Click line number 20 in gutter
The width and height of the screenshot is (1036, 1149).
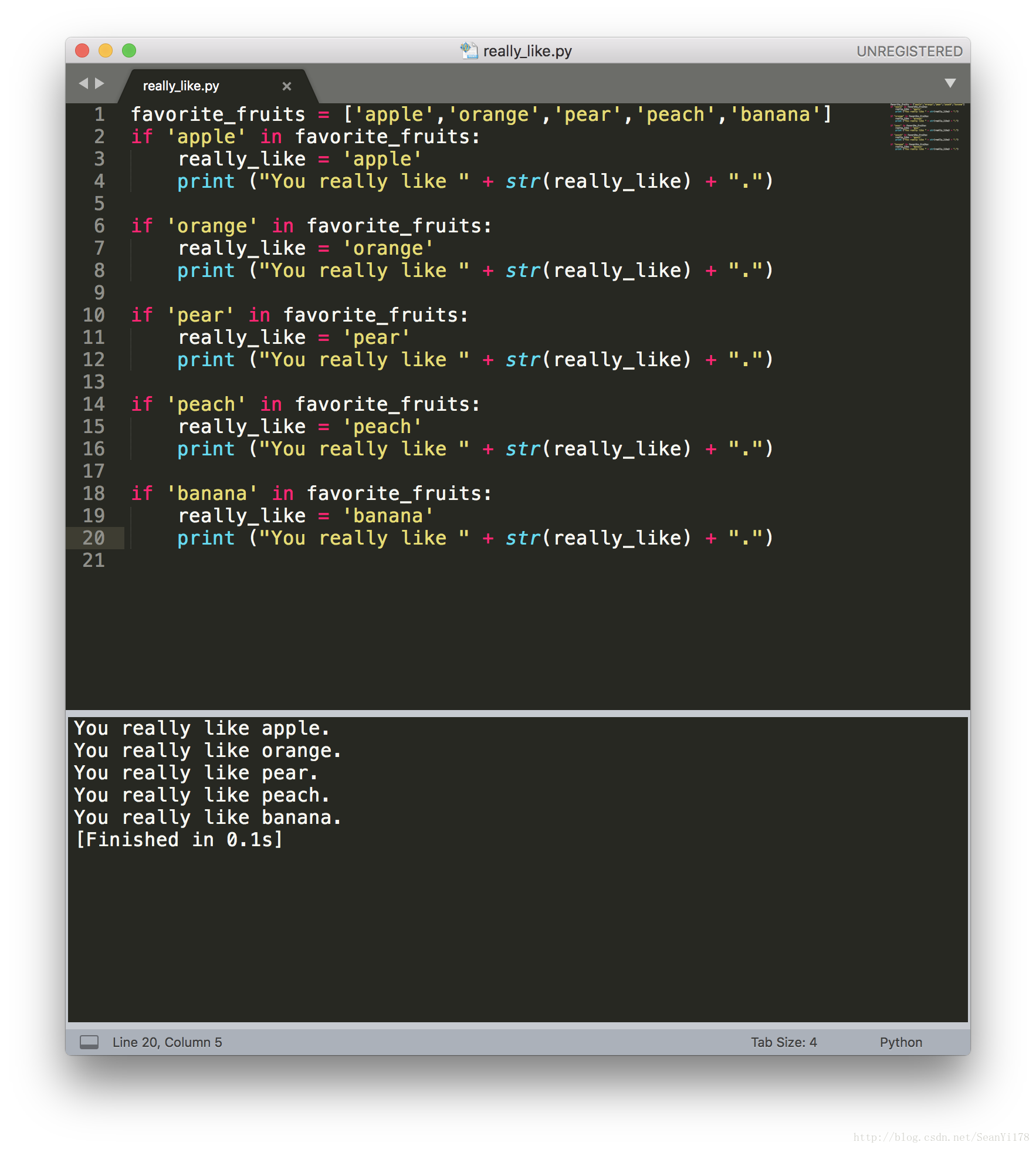coord(94,538)
